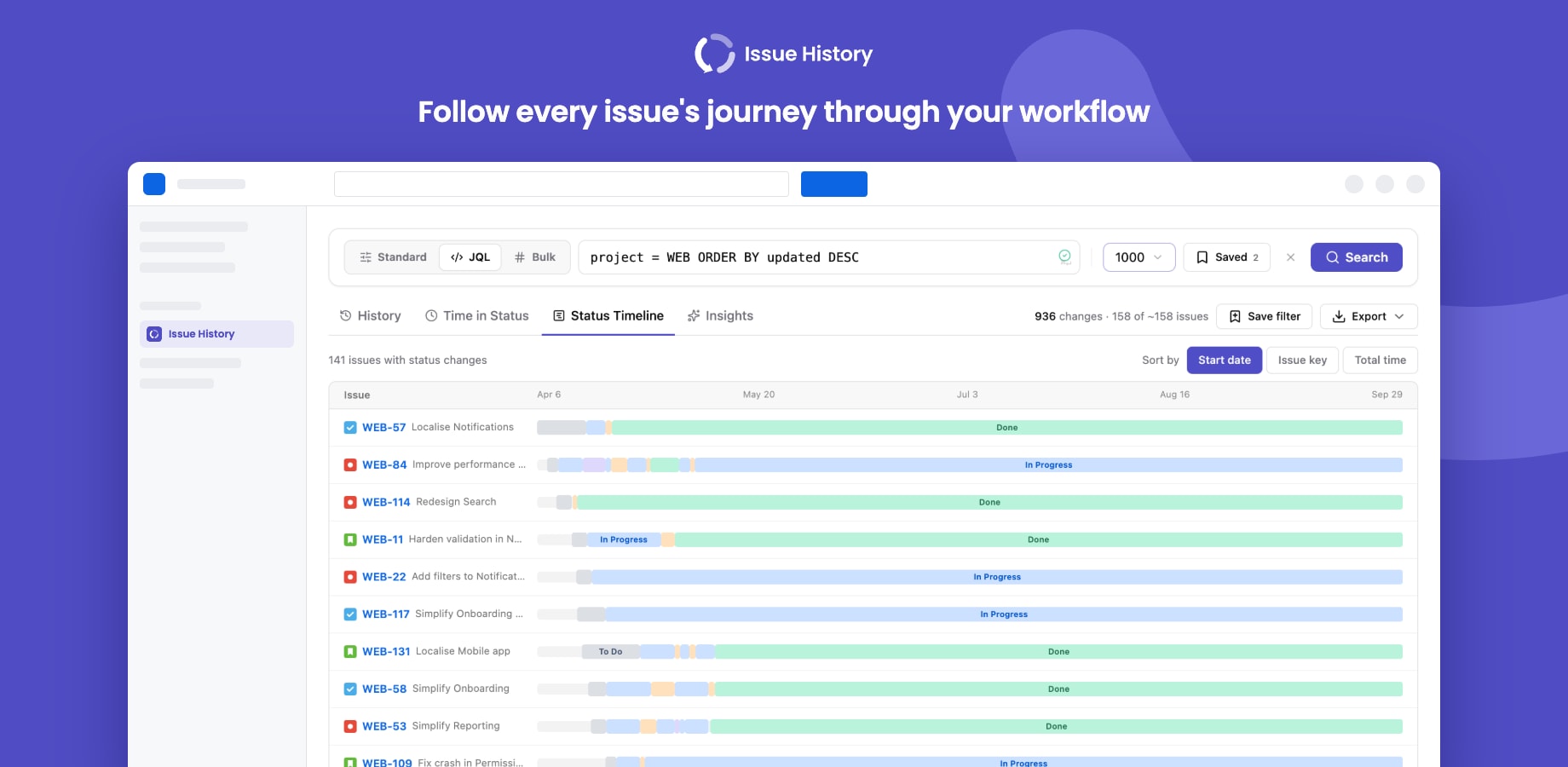
Task: Sort timeline by Total time
Action: (x=1381, y=360)
